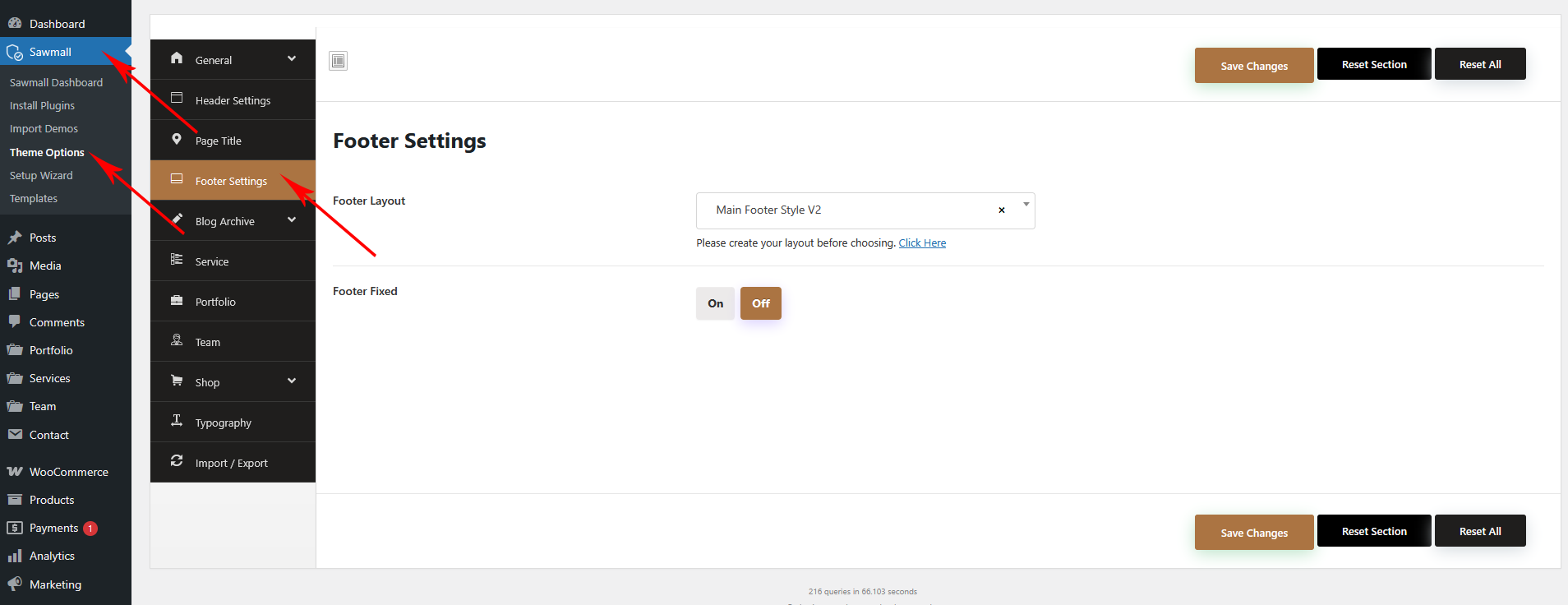Click the Team person icon in options panel

pyautogui.click(x=177, y=339)
